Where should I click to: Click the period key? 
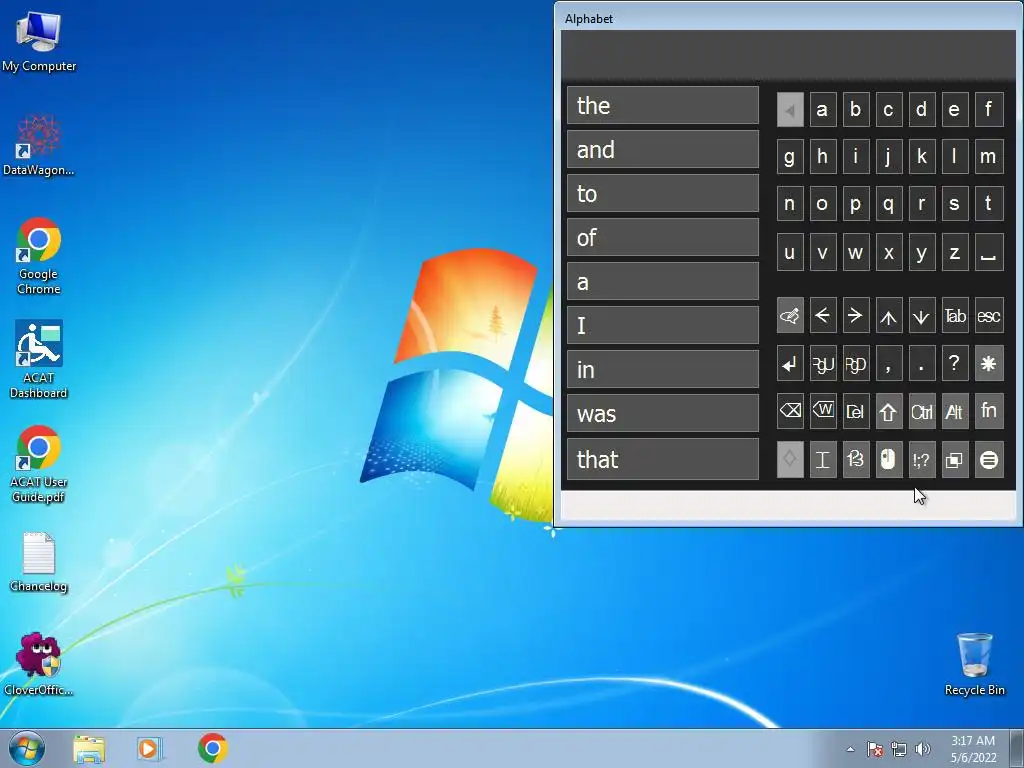[921, 364]
